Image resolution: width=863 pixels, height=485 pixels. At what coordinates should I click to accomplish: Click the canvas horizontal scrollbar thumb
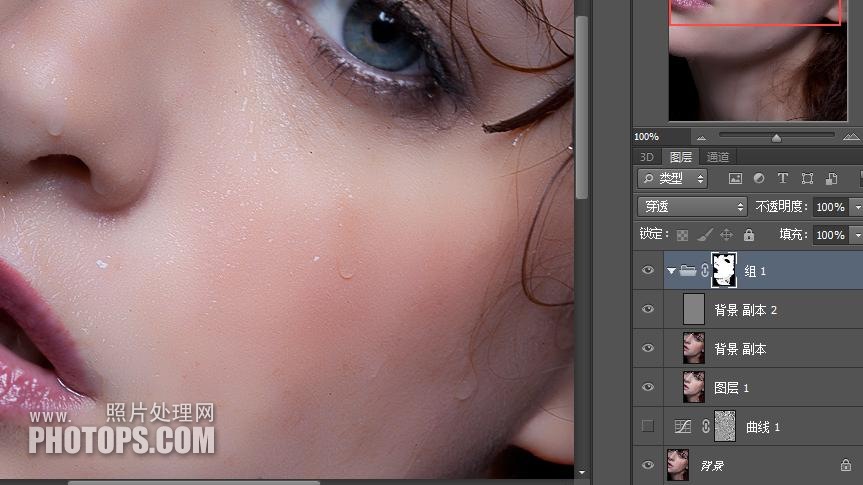(x=194, y=483)
